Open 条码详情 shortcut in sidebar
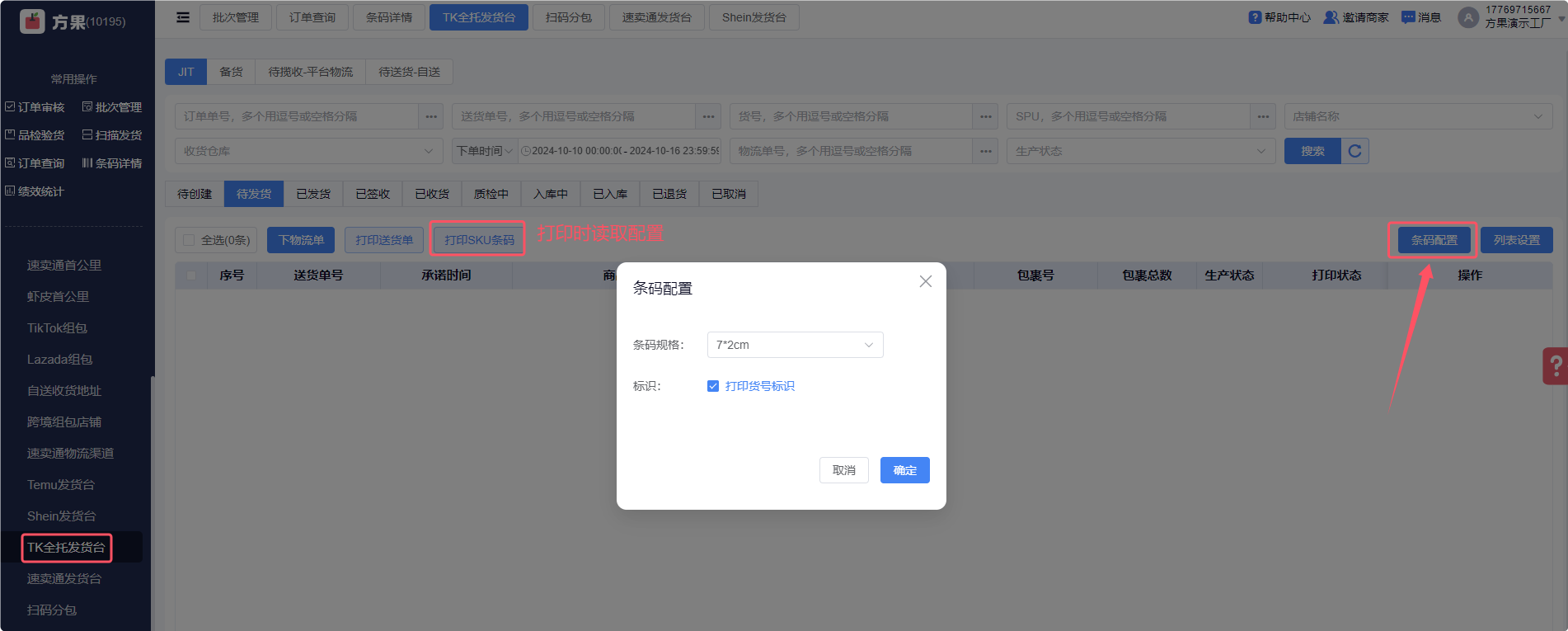Image resolution: width=1568 pixels, height=631 pixels. [112, 163]
